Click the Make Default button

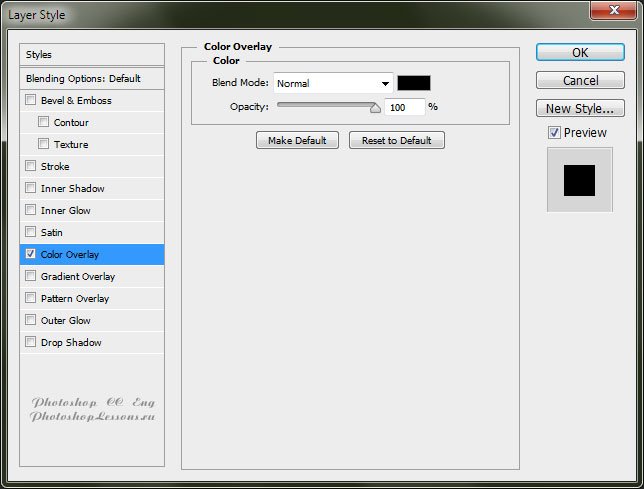point(297,140)
